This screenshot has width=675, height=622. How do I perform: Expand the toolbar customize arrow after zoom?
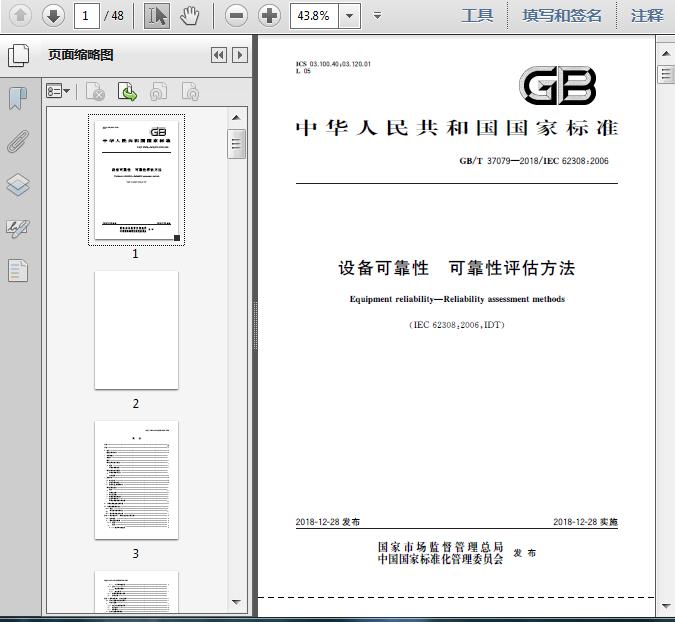click(x=377, y=15)
